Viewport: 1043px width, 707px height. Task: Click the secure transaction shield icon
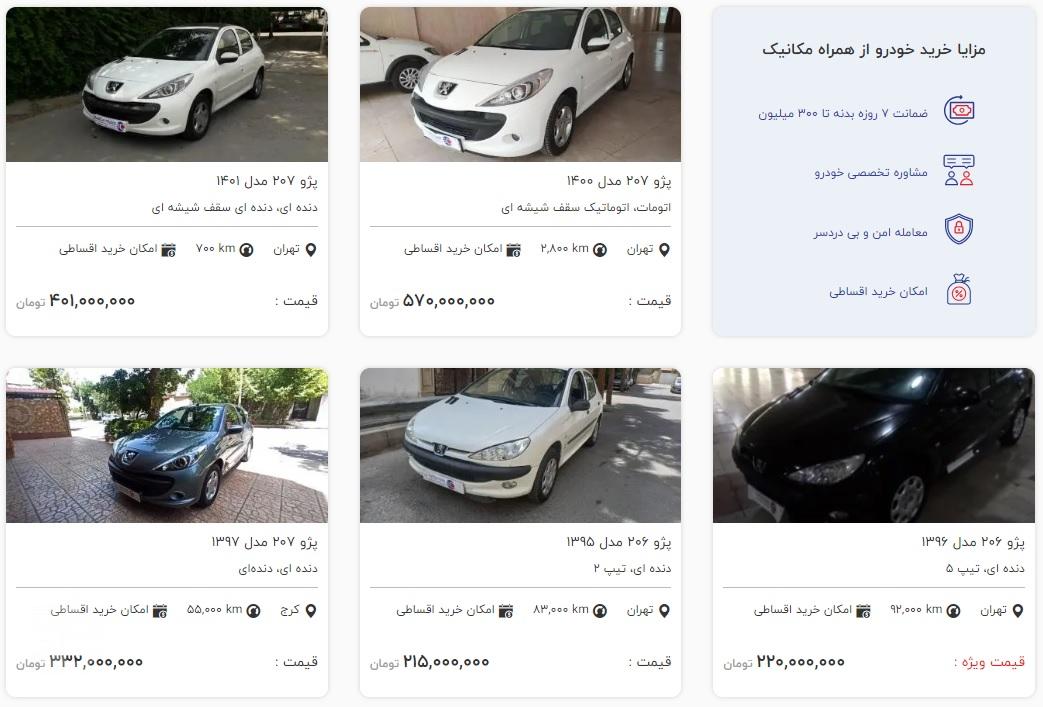[959, 229]
